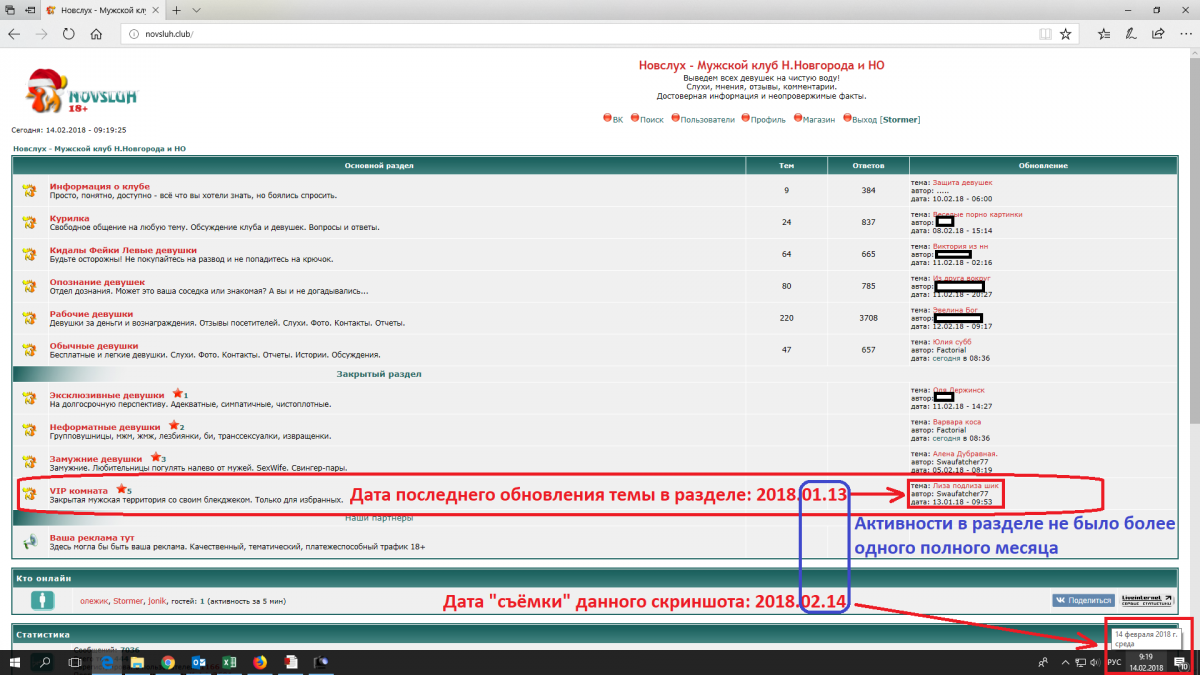
Task: Open the Edge Share icon
Action: (1156, 33)
